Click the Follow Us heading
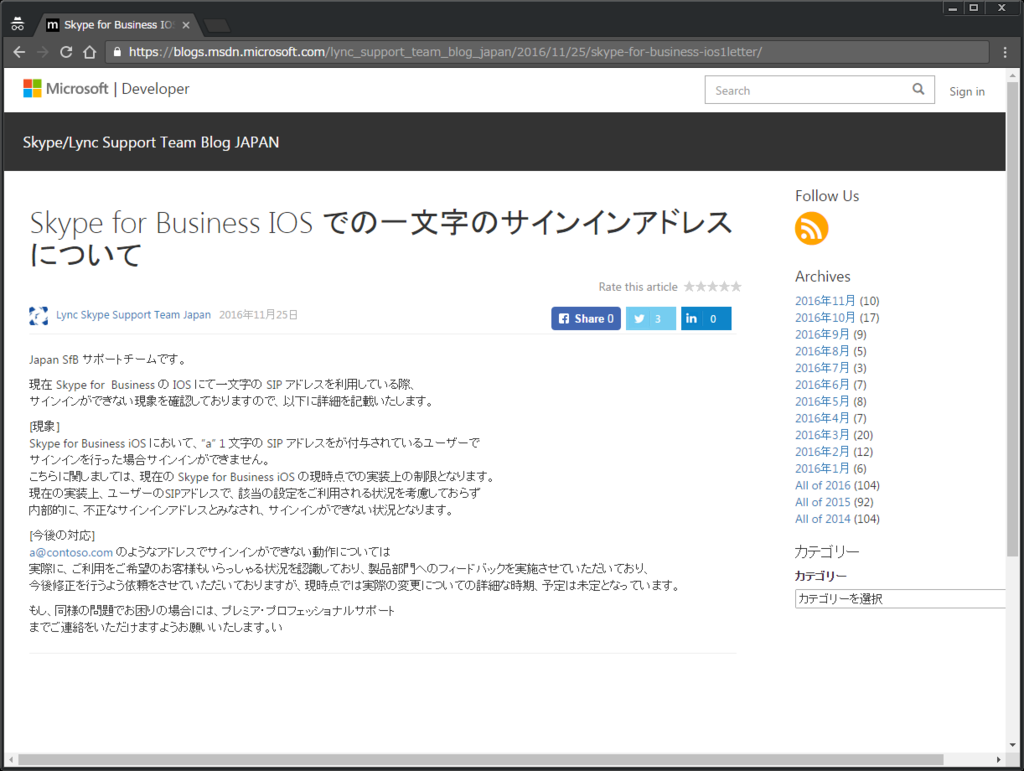This screenshot has width=1024, height=771. (x=827, y=196)
